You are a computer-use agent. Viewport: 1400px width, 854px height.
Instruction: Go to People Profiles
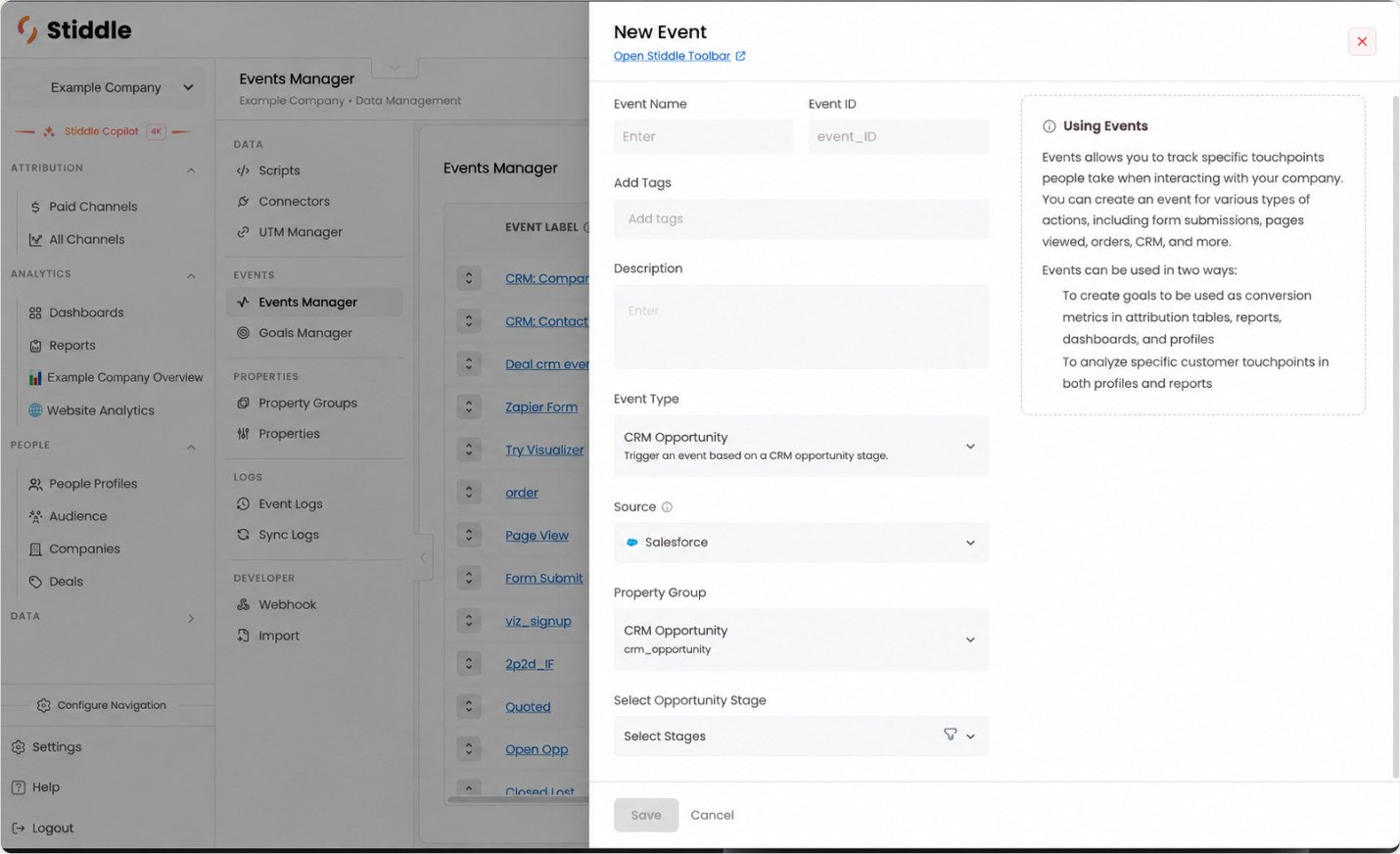tap(93, 484)
